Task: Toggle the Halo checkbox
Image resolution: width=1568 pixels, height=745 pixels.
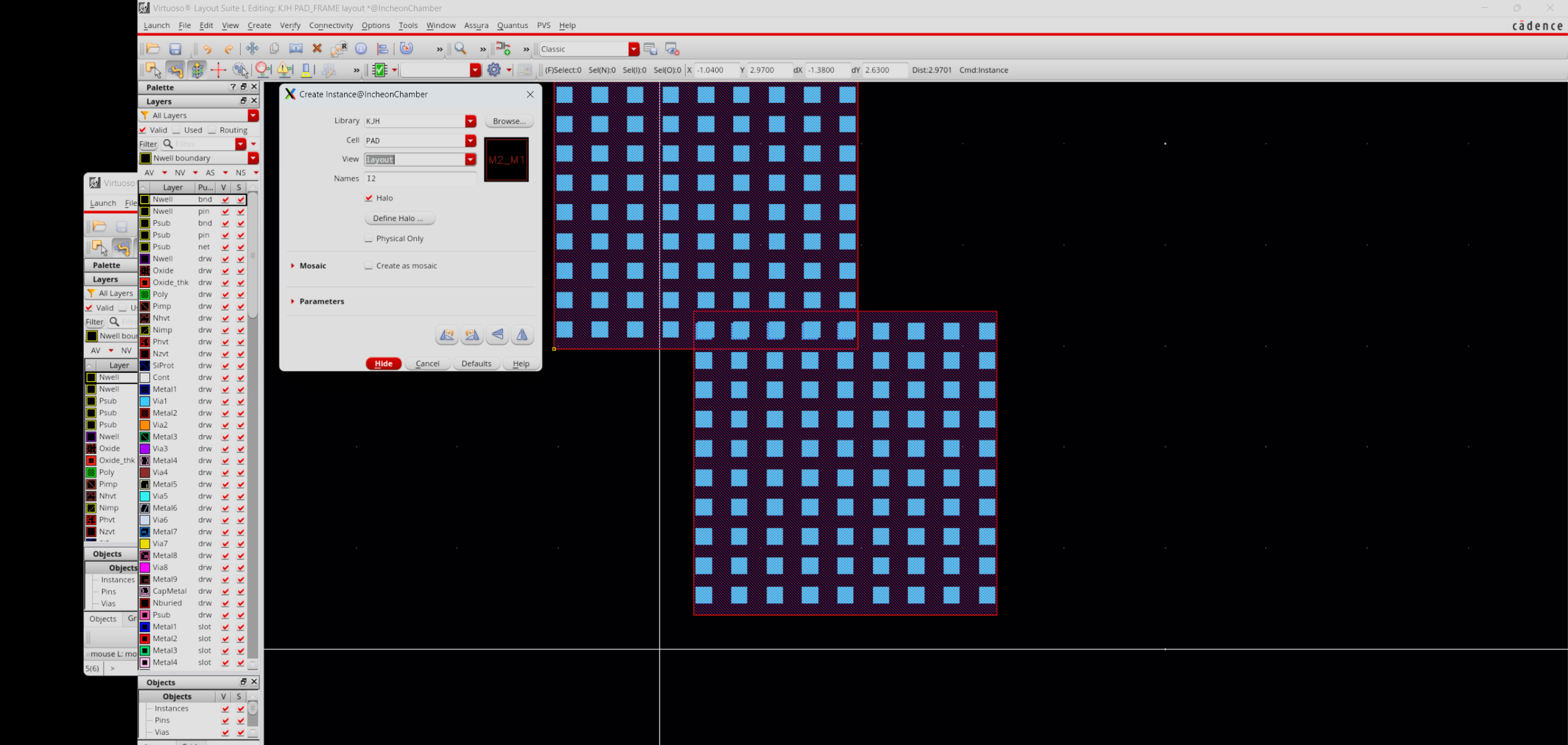Action: click(368, 198)
